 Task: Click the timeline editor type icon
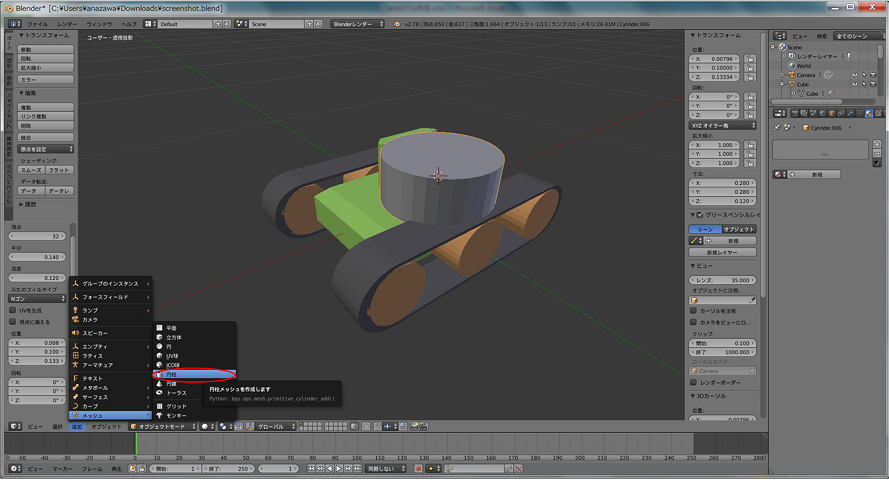[13, 468]
